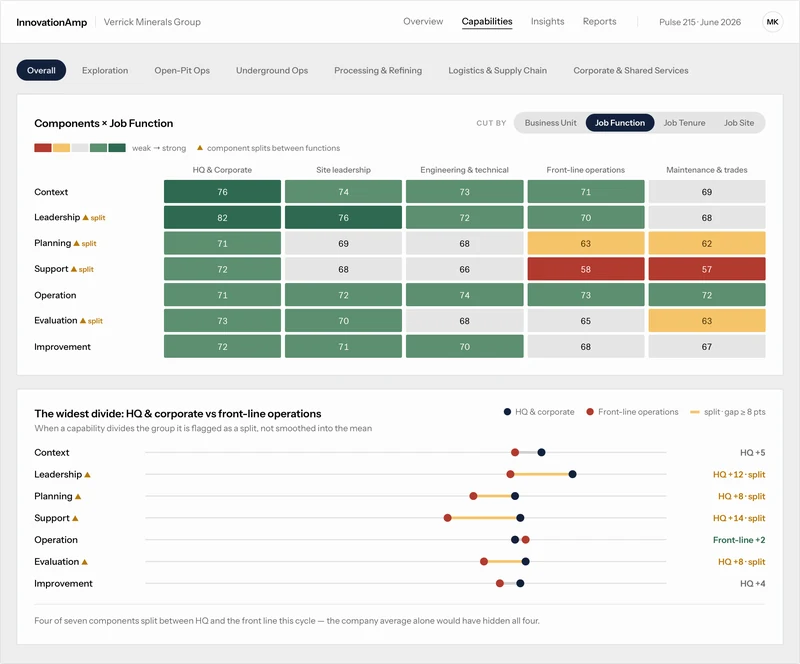Open the Insights nav tab
Viewport: 800px width, 664px height.
click(547, 21)
